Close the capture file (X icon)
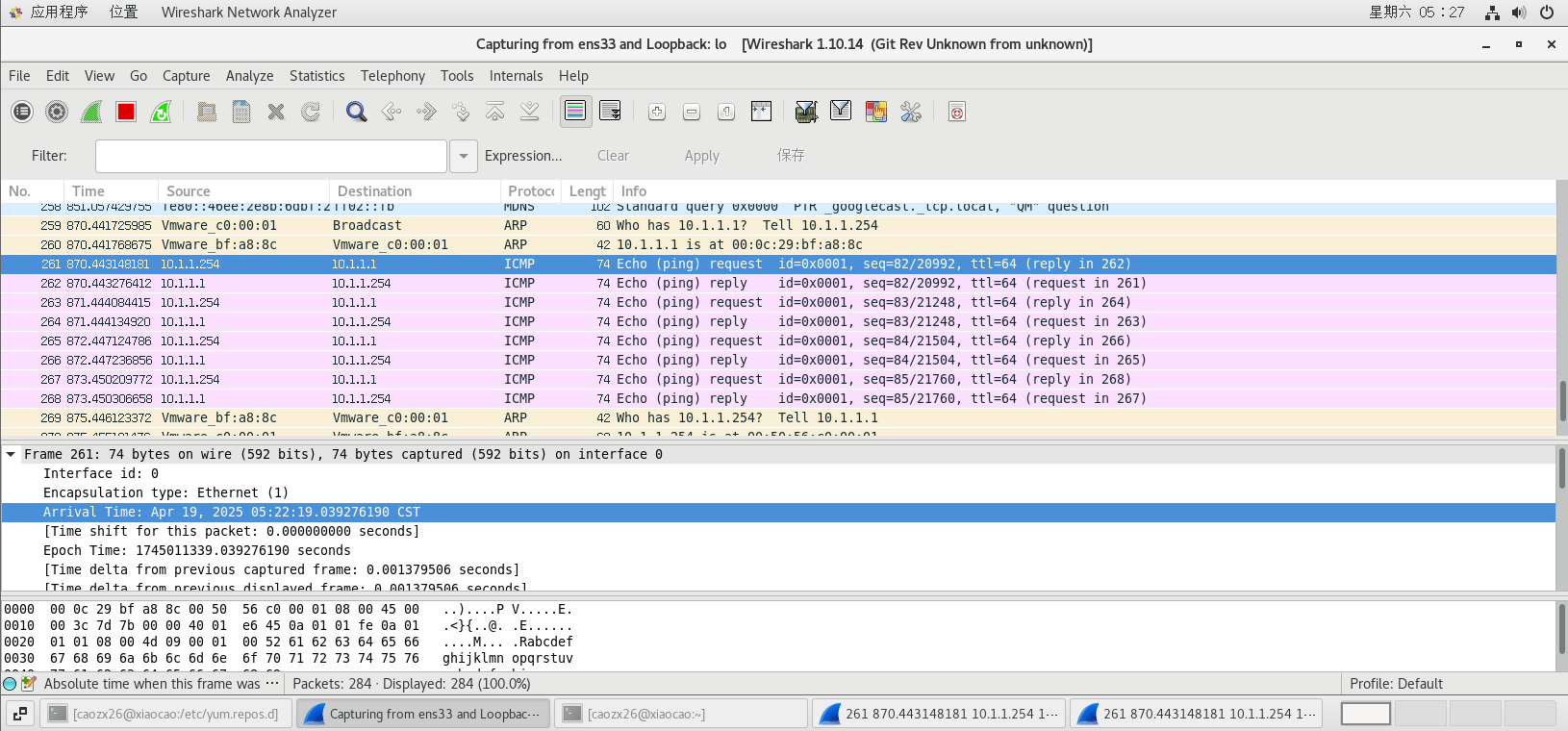This screenshot has height=731, width=1568. tap(276, 112)
